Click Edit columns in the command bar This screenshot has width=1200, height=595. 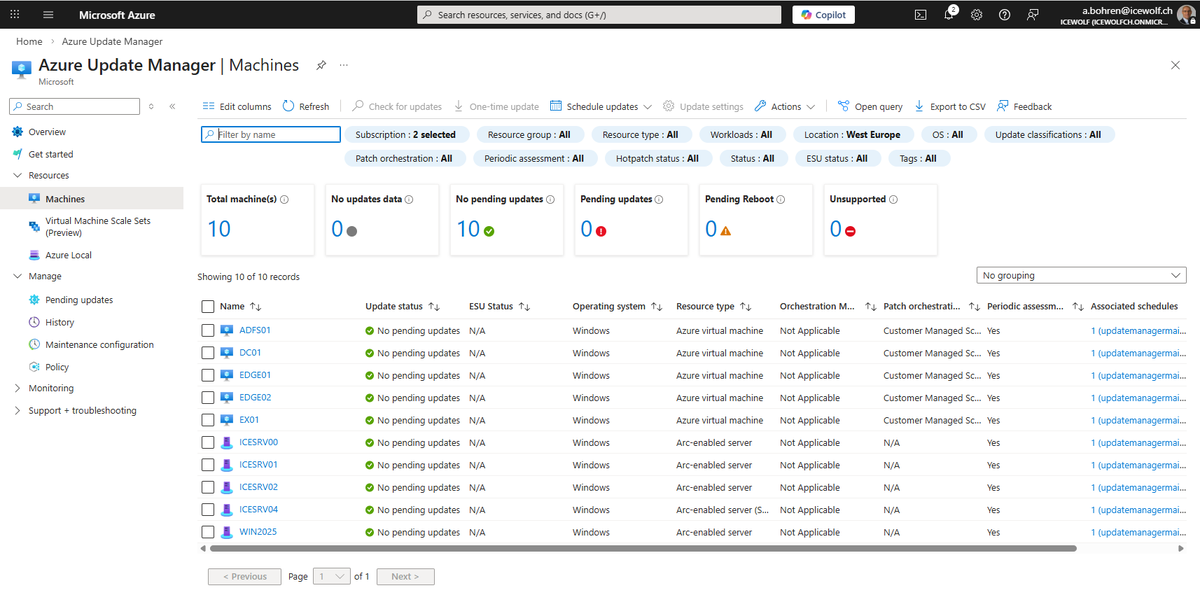(237, 106)
